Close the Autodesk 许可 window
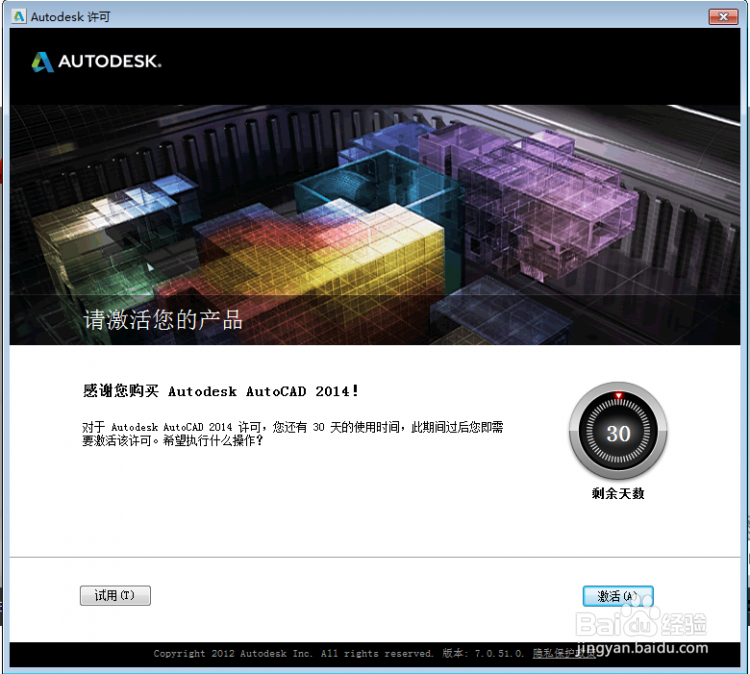750x674 pixels. coord(724,17)
